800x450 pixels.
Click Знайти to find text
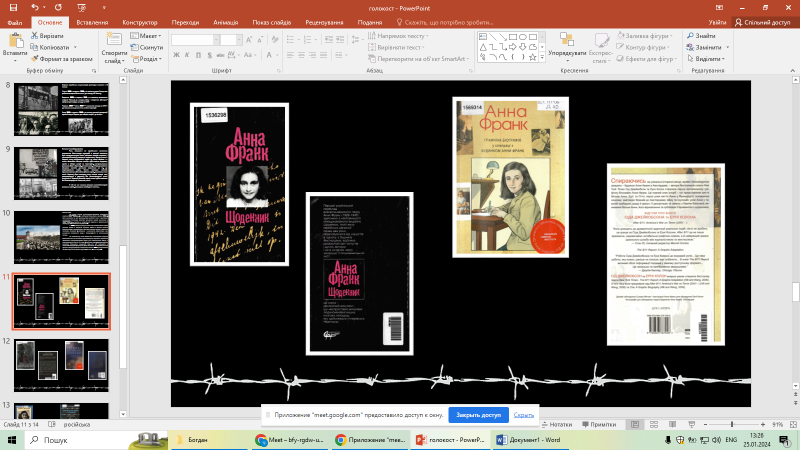(701, 36)
